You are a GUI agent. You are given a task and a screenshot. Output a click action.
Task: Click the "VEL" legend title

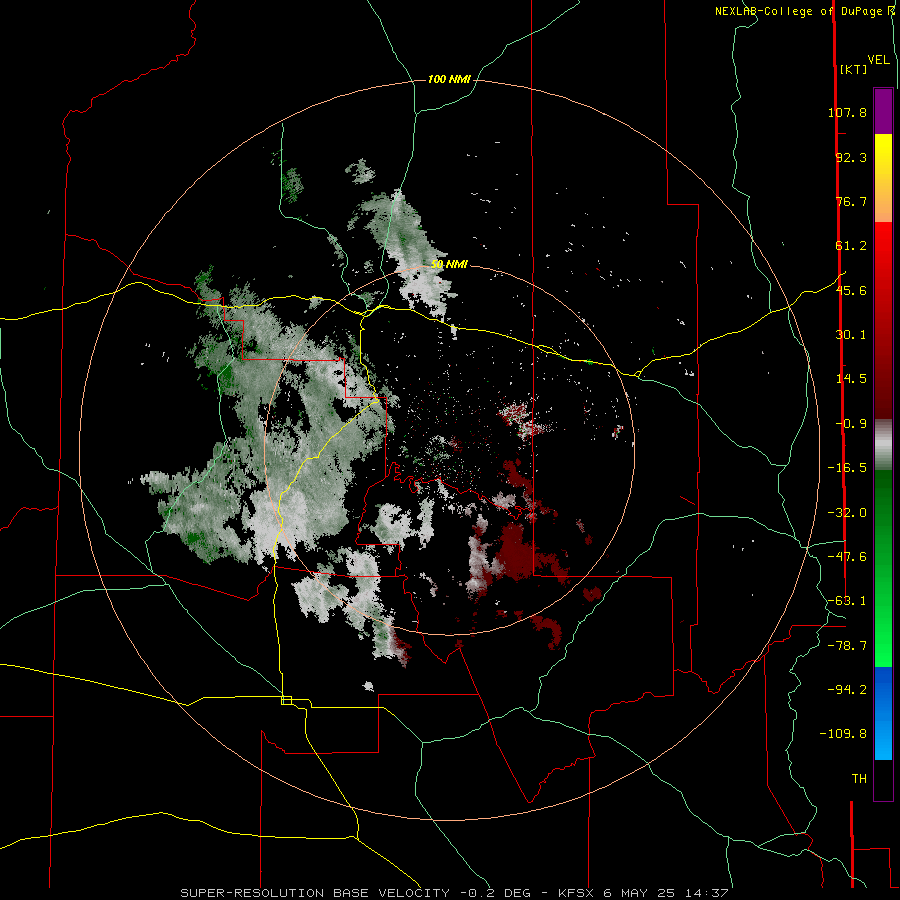coord(878,60)
